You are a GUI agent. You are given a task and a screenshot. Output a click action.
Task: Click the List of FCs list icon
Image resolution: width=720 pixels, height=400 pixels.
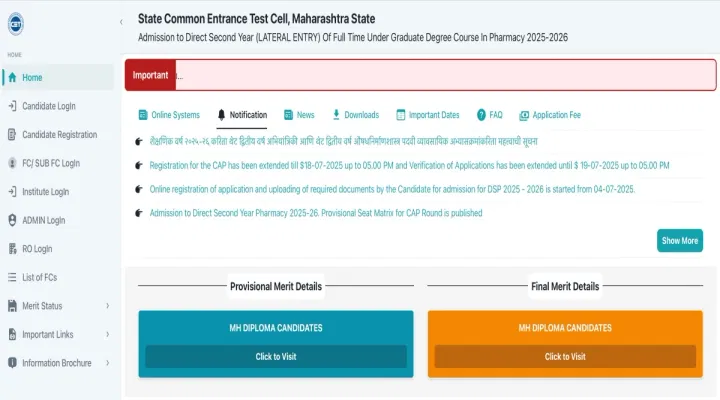coord(11,277)
